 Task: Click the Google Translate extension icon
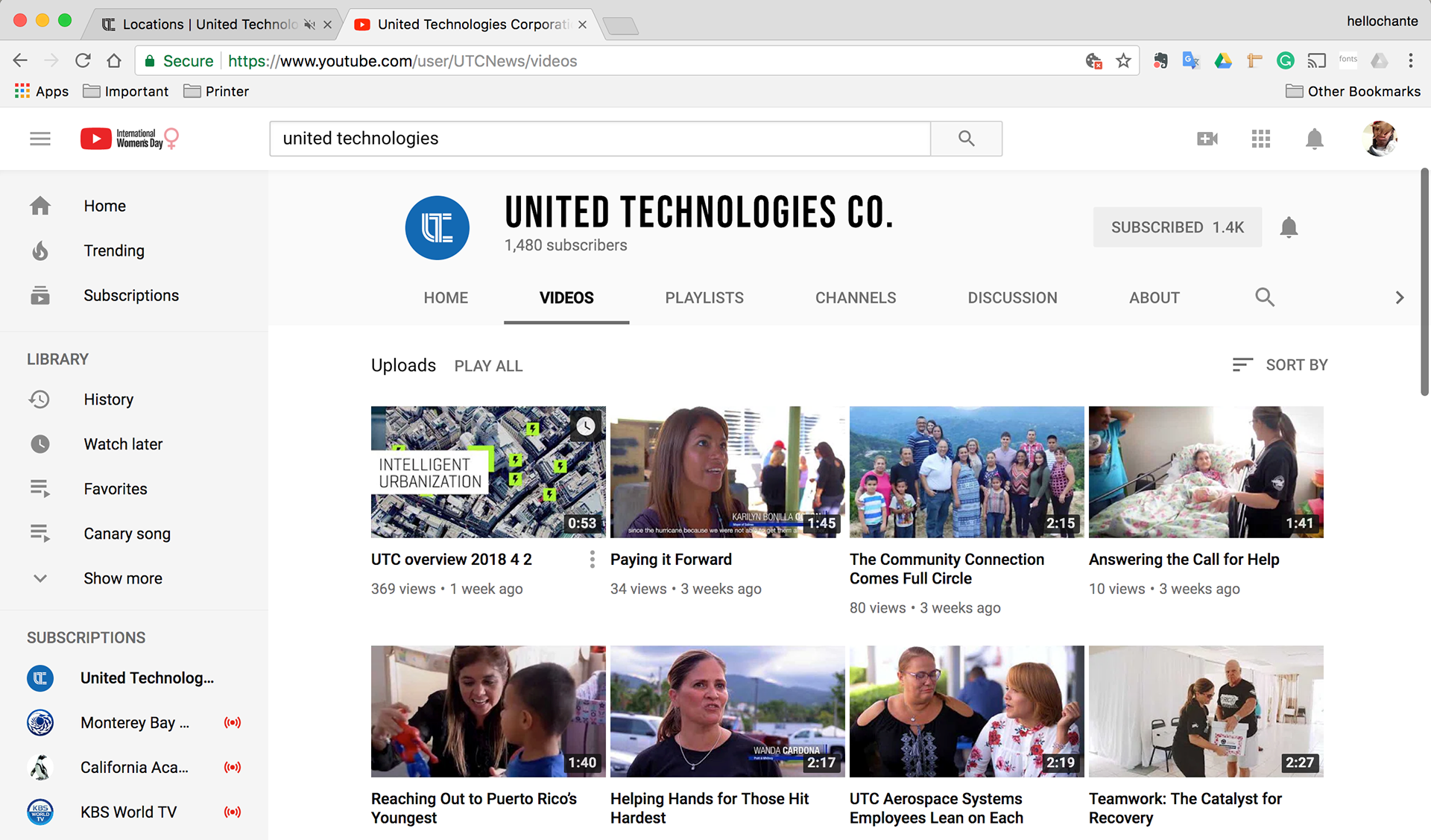click(x=1191, y=61)
